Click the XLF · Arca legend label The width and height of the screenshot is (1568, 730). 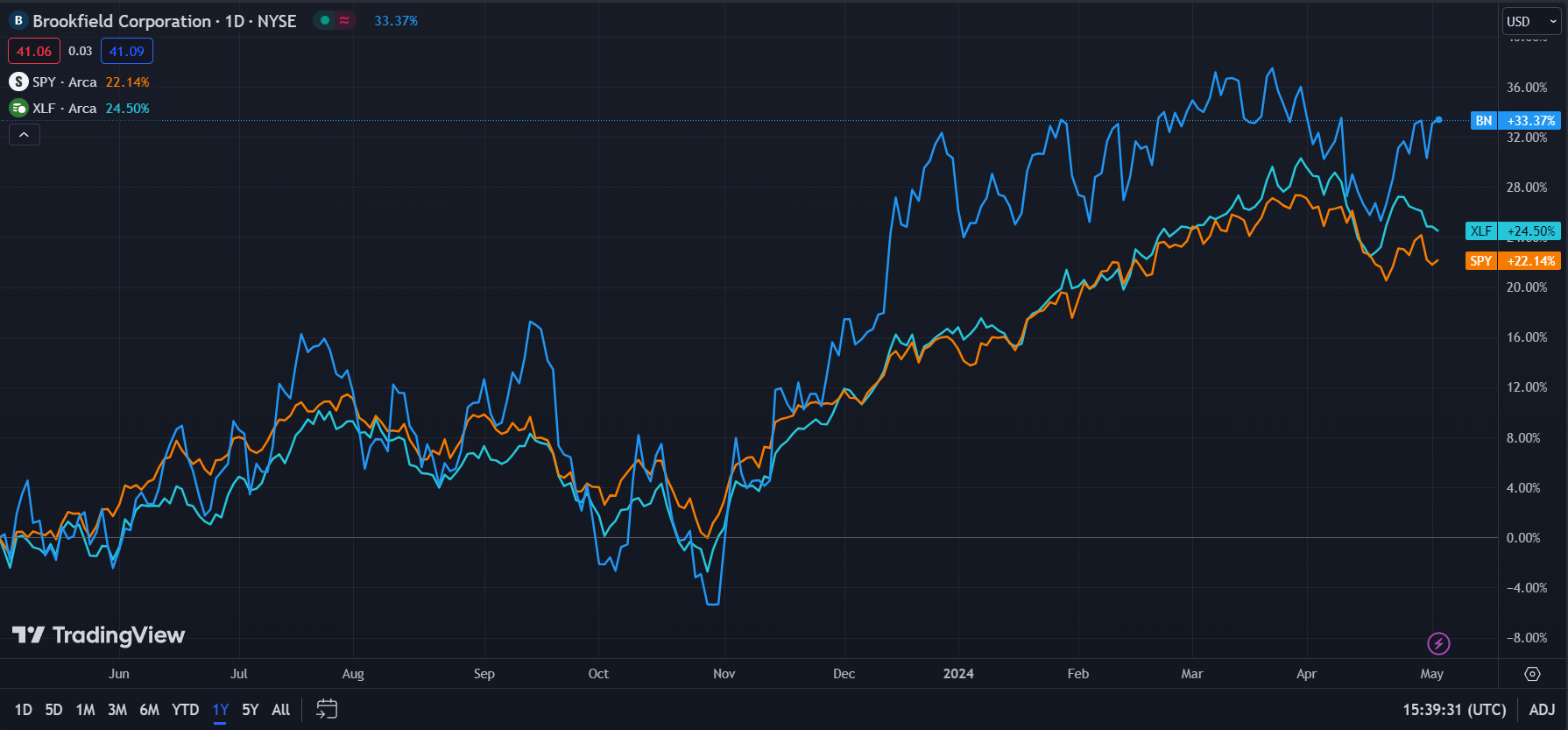coord(65,108)
